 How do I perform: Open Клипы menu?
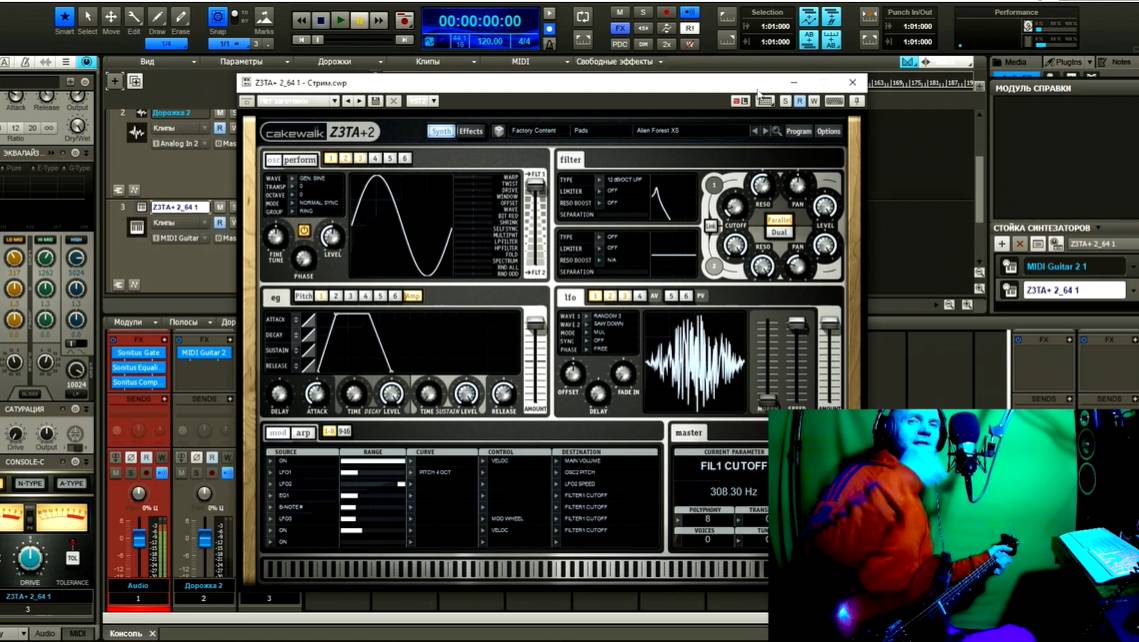click(427, 62)
